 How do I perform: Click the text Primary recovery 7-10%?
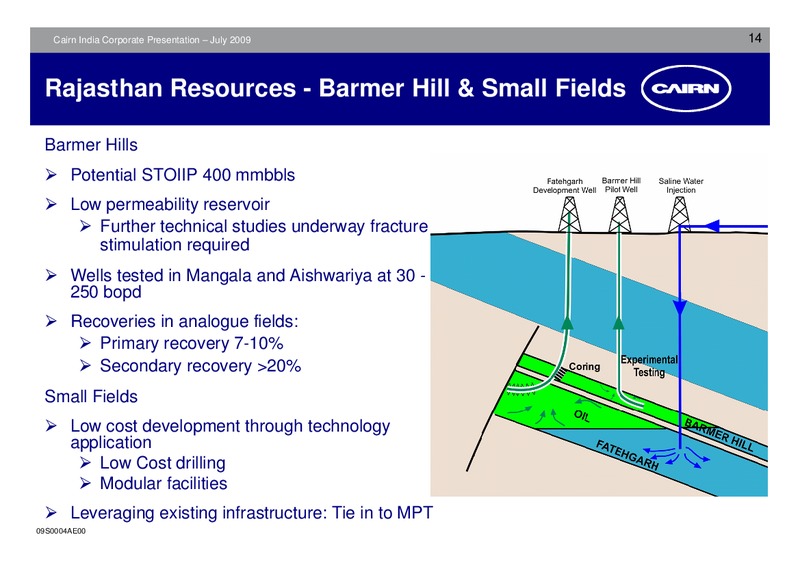(191, 343)
